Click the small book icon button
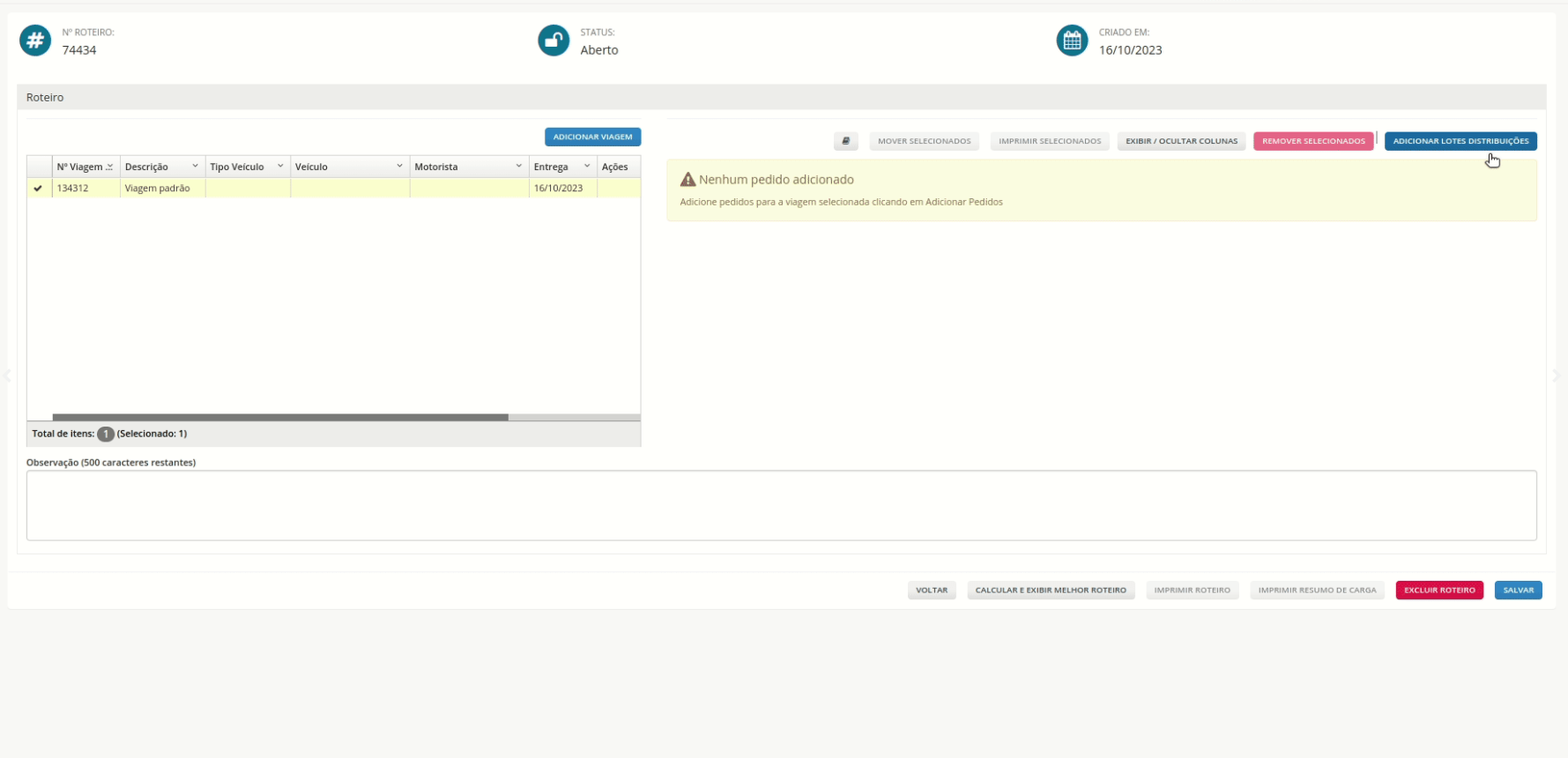This screenshot has width=1568, height=758. pos(845,141)
